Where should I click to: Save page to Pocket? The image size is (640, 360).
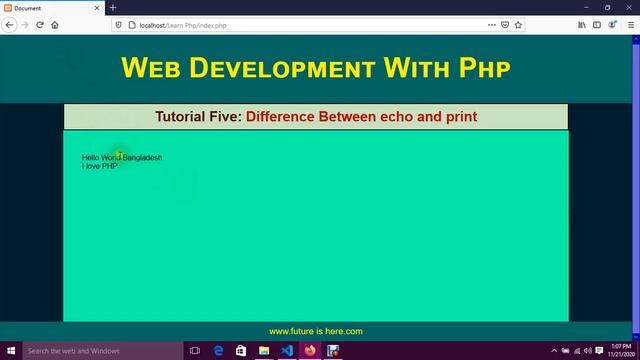(x=505, y=25)
